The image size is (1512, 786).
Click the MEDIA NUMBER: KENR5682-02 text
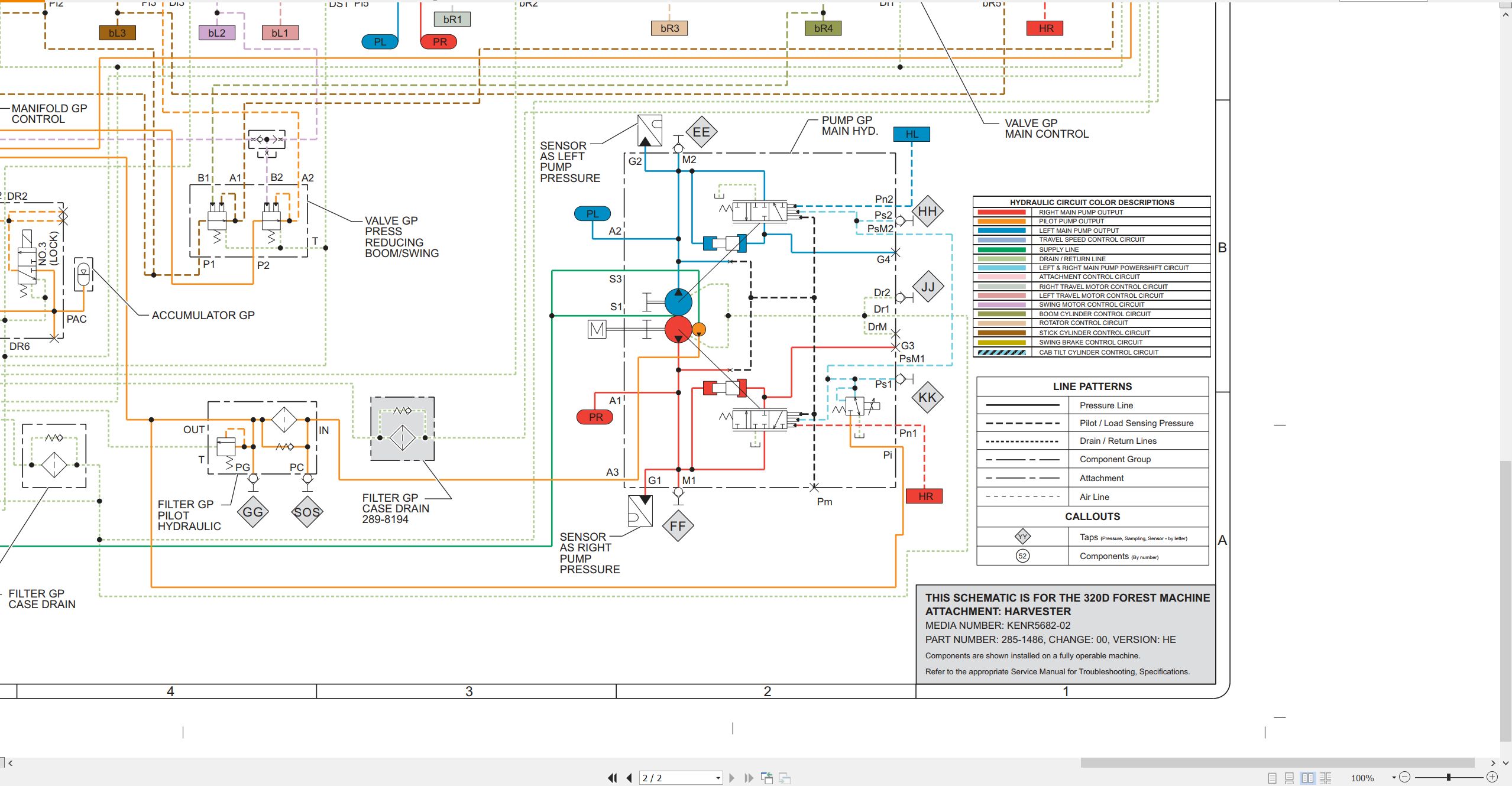[x=998, y=625]
